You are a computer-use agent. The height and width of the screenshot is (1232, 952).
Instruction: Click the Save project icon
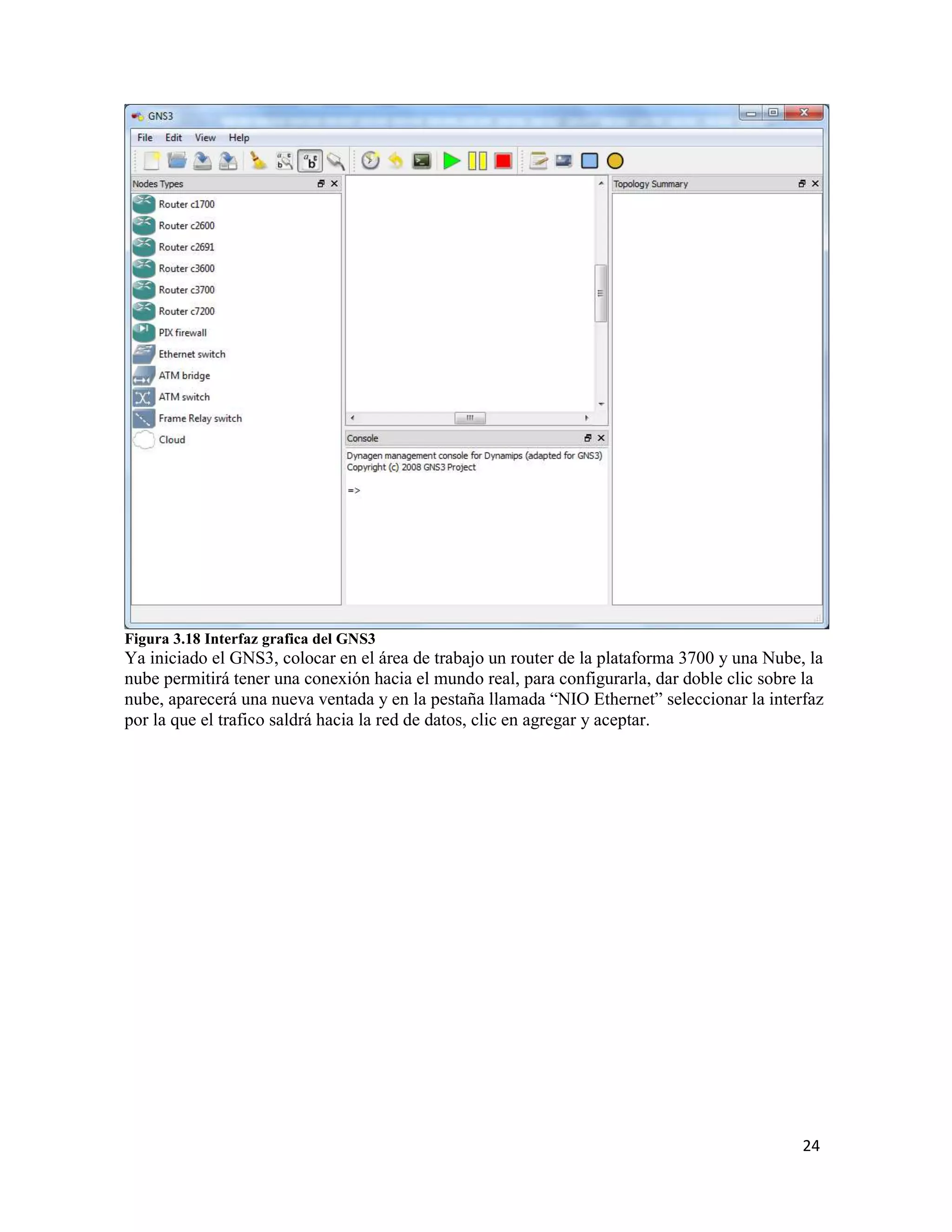click(203, 161)
